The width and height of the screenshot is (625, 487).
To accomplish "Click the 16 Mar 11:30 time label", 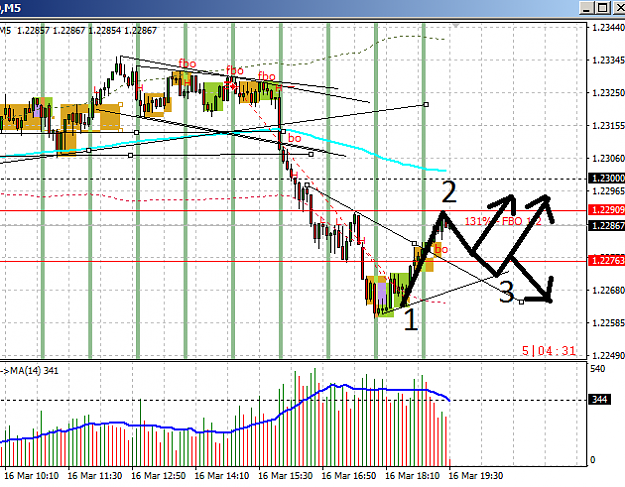I will (x=95, y=476).
